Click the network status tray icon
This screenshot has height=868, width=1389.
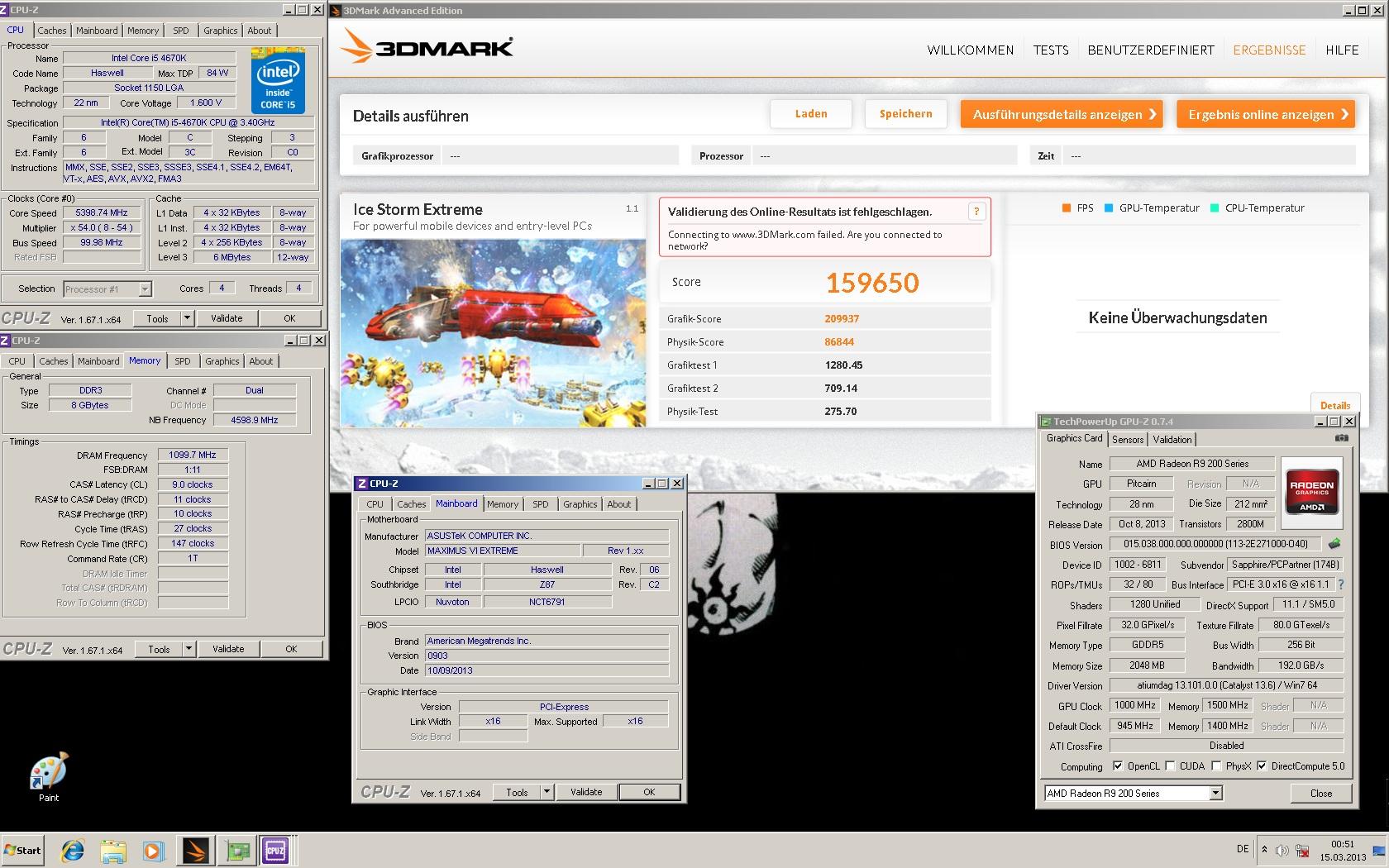coord(1302,850)
